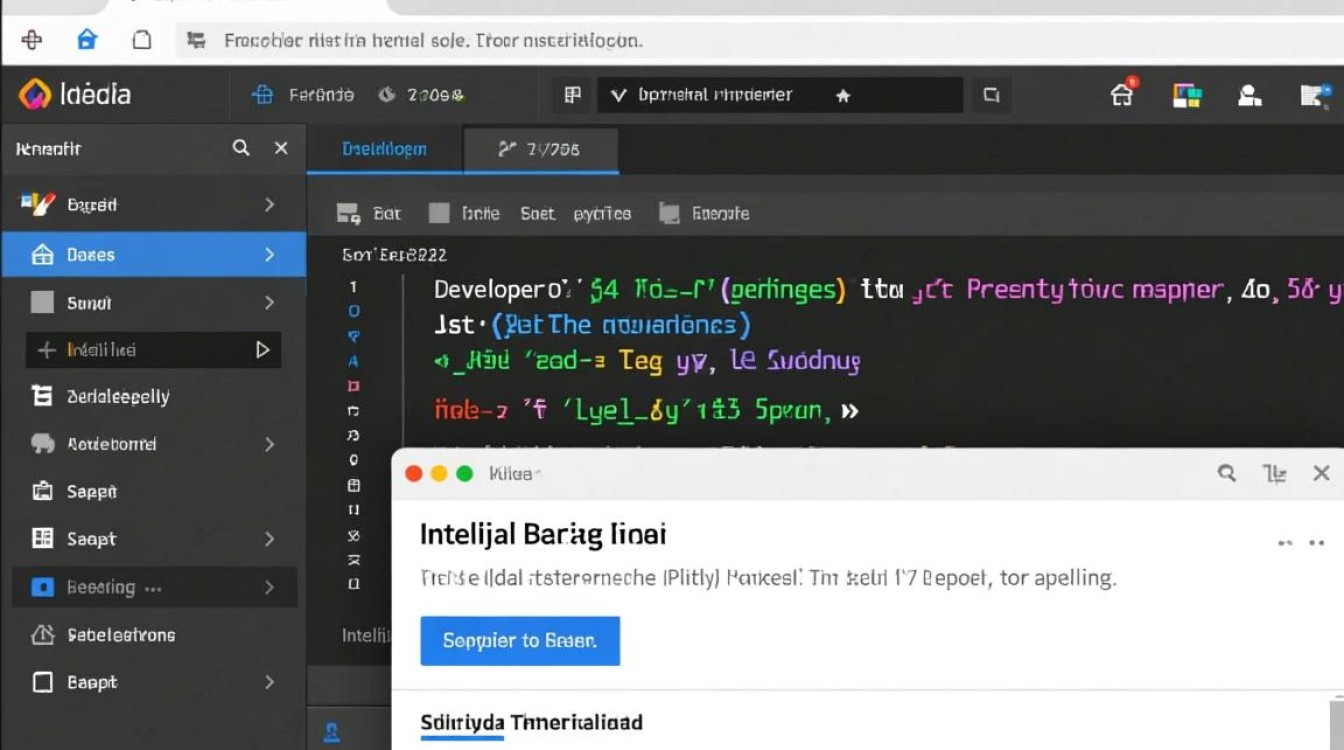The image size is (1344, 750).
Task: Expand the Bagrdd sidebar chevron
Action: click(x=269, y=205)
